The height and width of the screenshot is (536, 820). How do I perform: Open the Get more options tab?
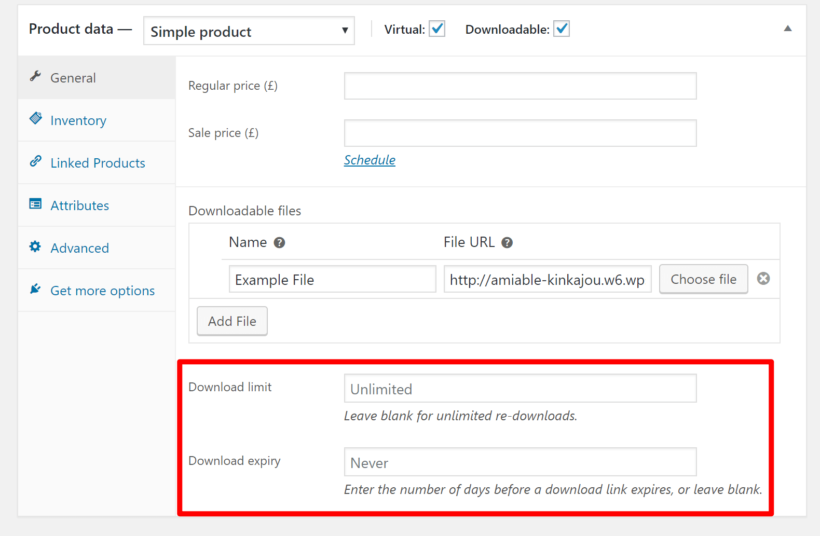pos(97,290)
